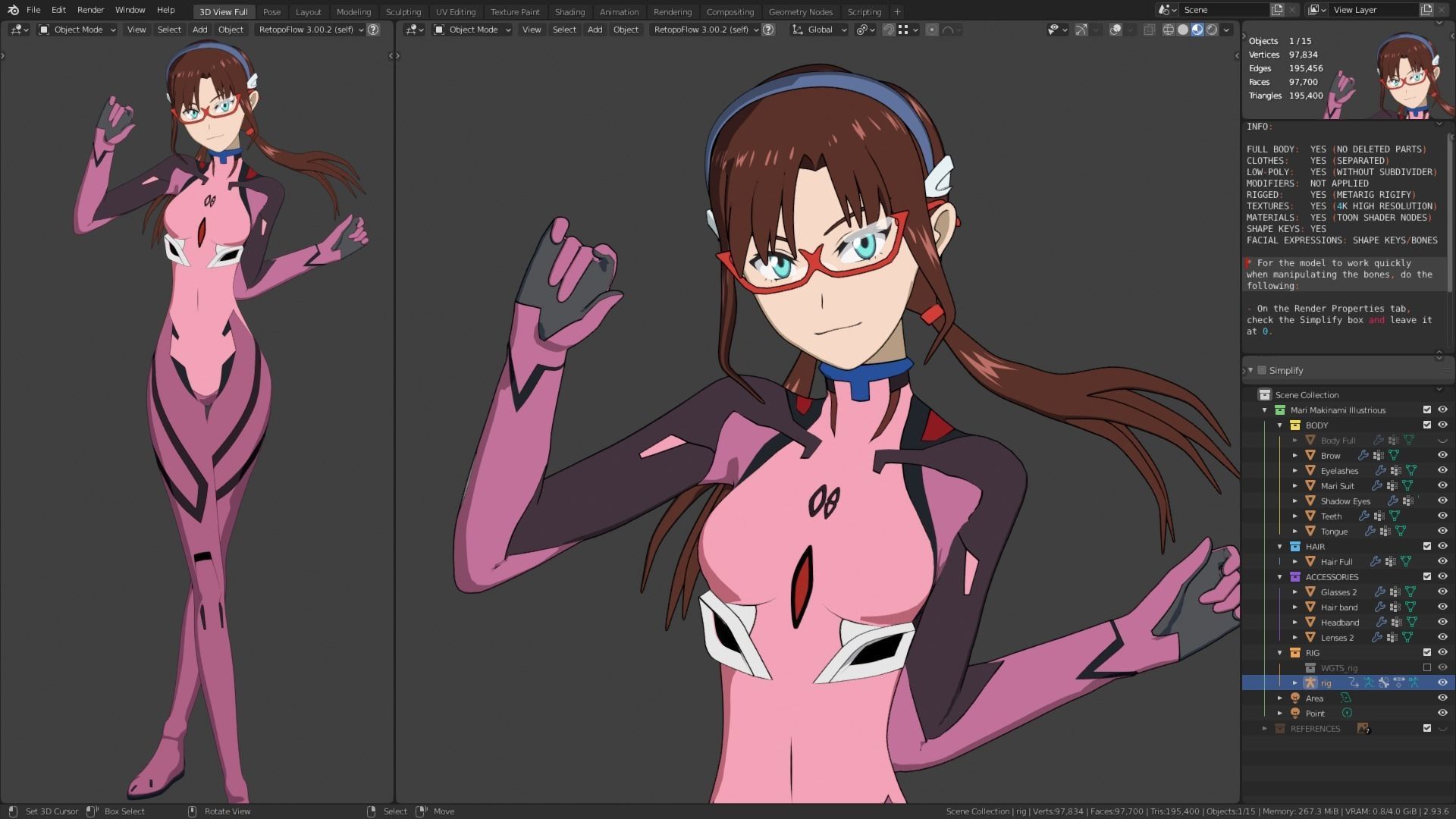Collapse the ACCESSORIES collection
This screenshot has height=819, width=1456.
(x=1280, y=577)
